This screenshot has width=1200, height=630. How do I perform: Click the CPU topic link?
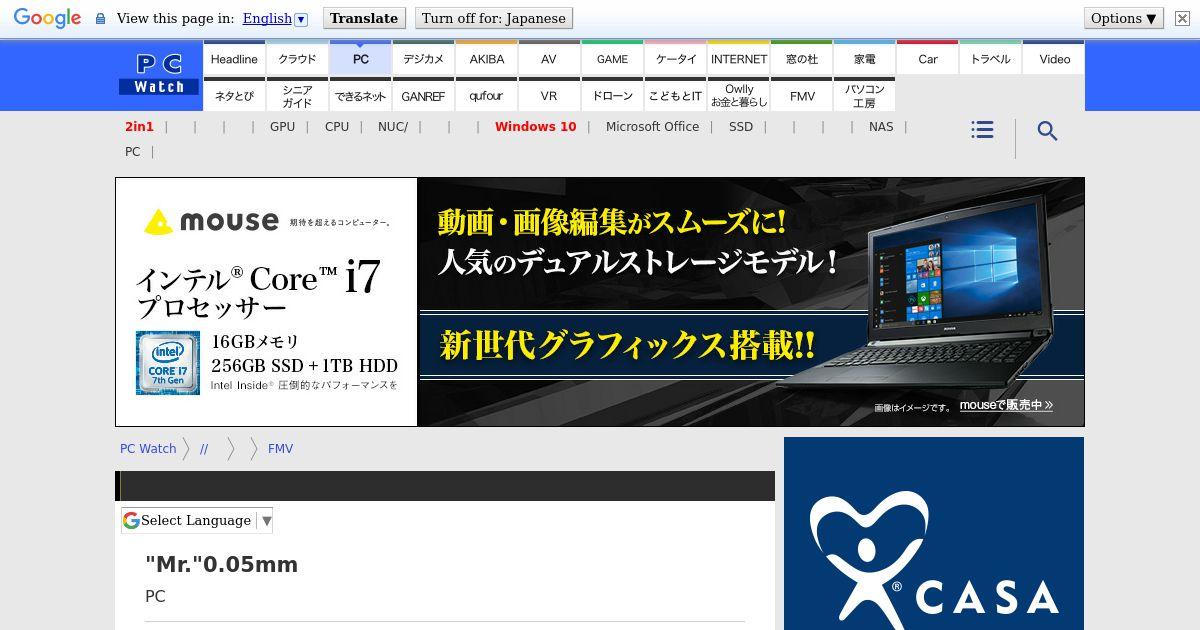(x=337, y=126)
